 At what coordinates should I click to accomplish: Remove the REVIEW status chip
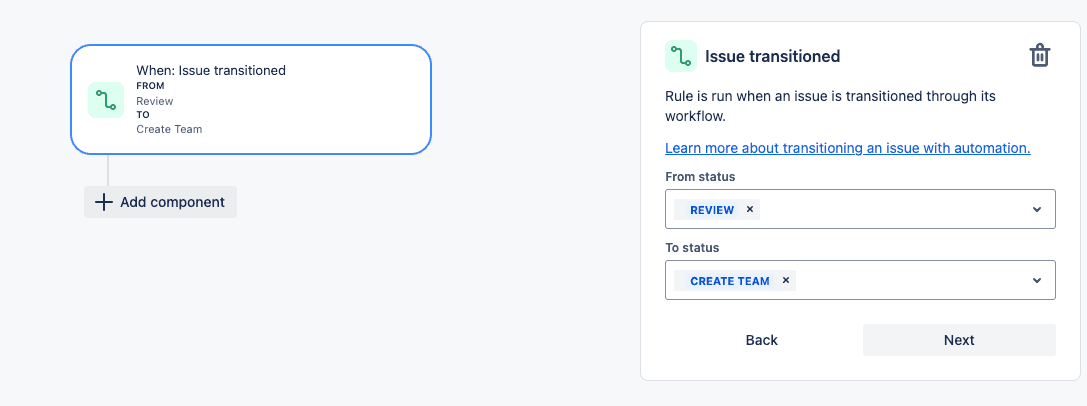(x=749, y=209)
